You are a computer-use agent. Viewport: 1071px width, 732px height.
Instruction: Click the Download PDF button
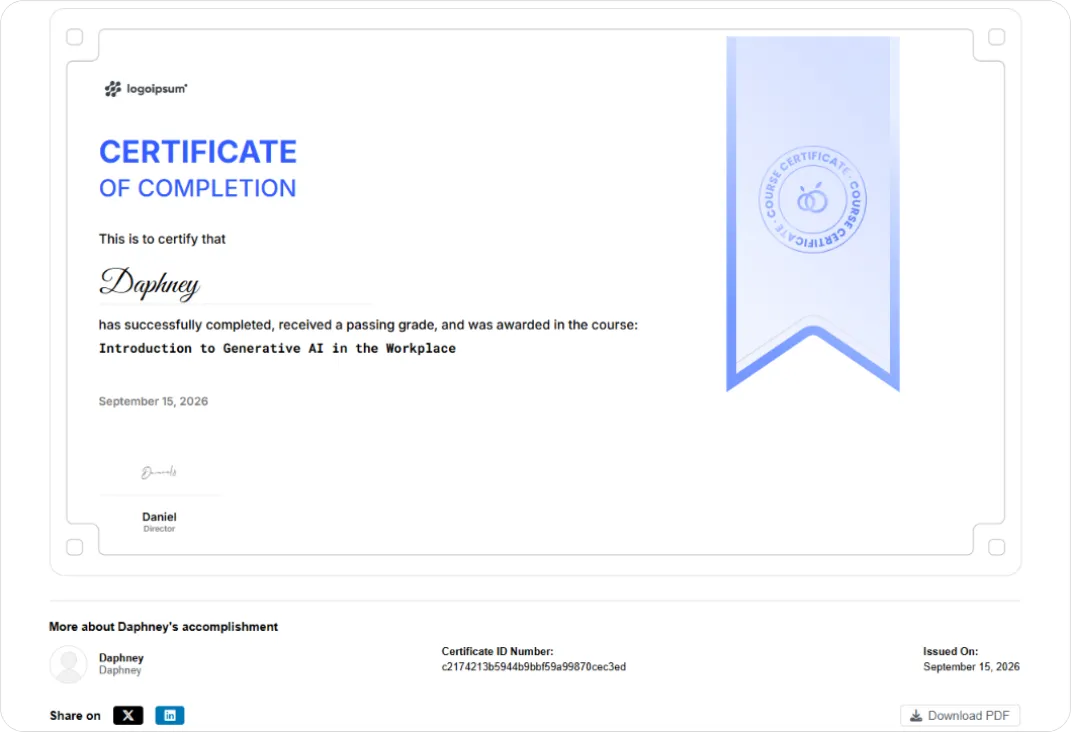tap(960, 715)
